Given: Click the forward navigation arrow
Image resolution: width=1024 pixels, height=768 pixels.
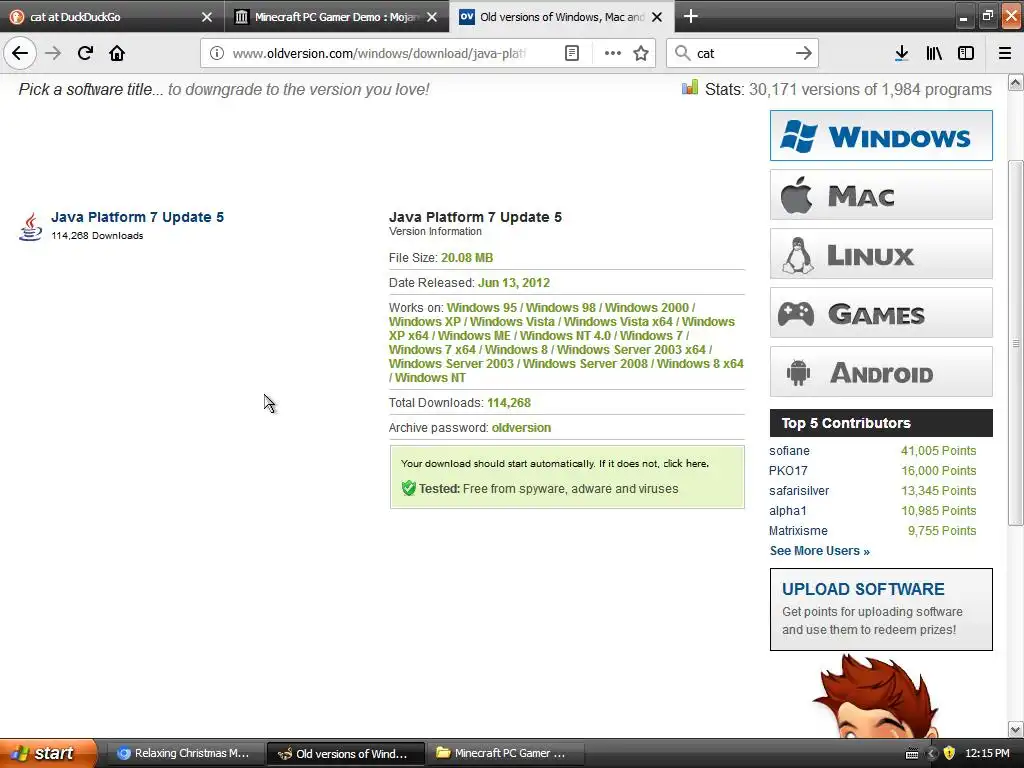Looking at the screenshot, I should click(x=53, y=53).
